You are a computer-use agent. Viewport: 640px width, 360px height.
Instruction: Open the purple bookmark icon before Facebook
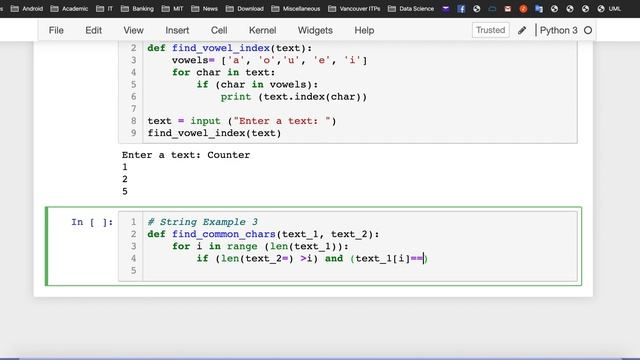coord(446,9)
